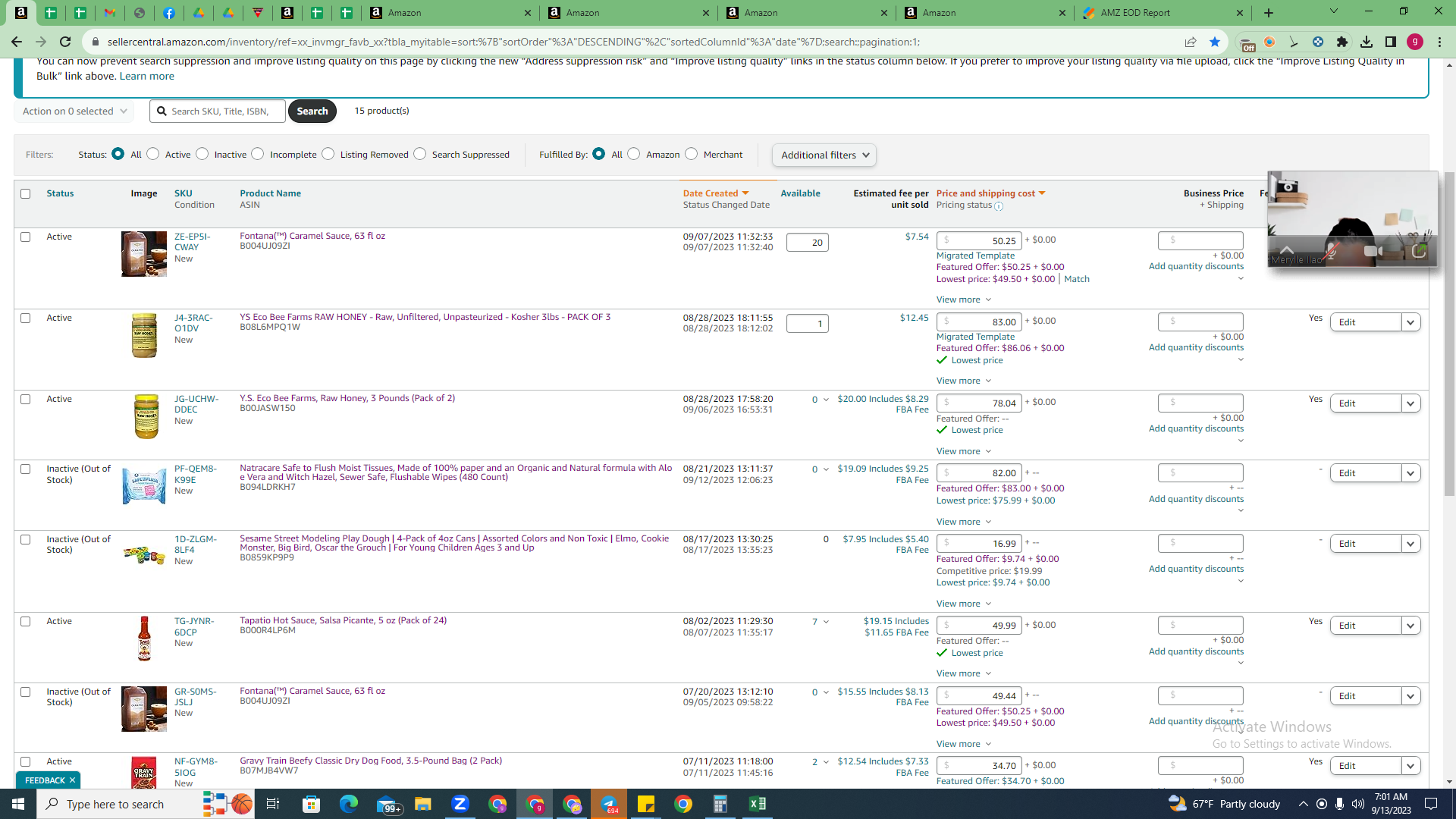1456x819 pixels.
Task: Sort table by Date Created
Action: tap(715, 193)
